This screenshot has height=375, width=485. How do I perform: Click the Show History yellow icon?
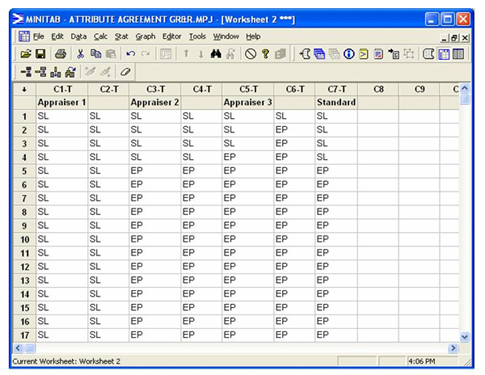coord(364,54)
